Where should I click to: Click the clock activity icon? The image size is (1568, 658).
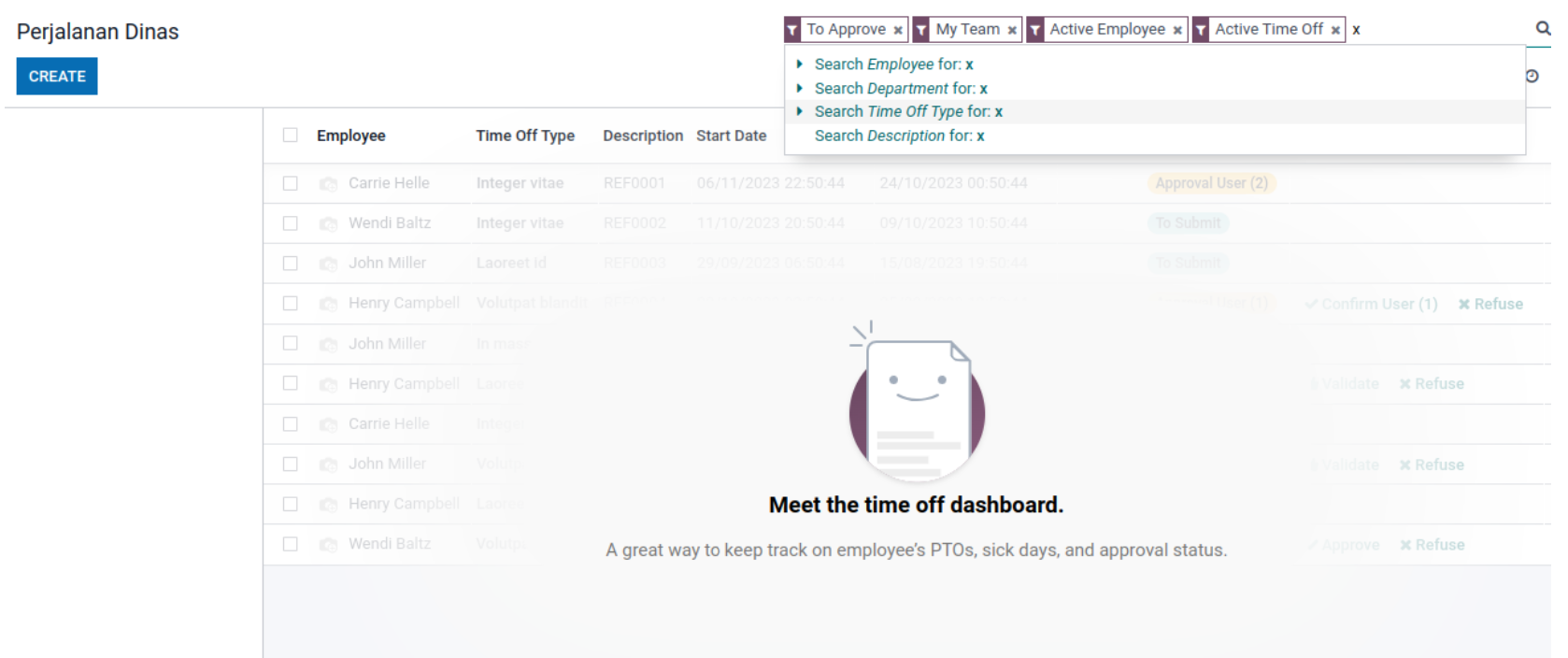(1532, 77)
